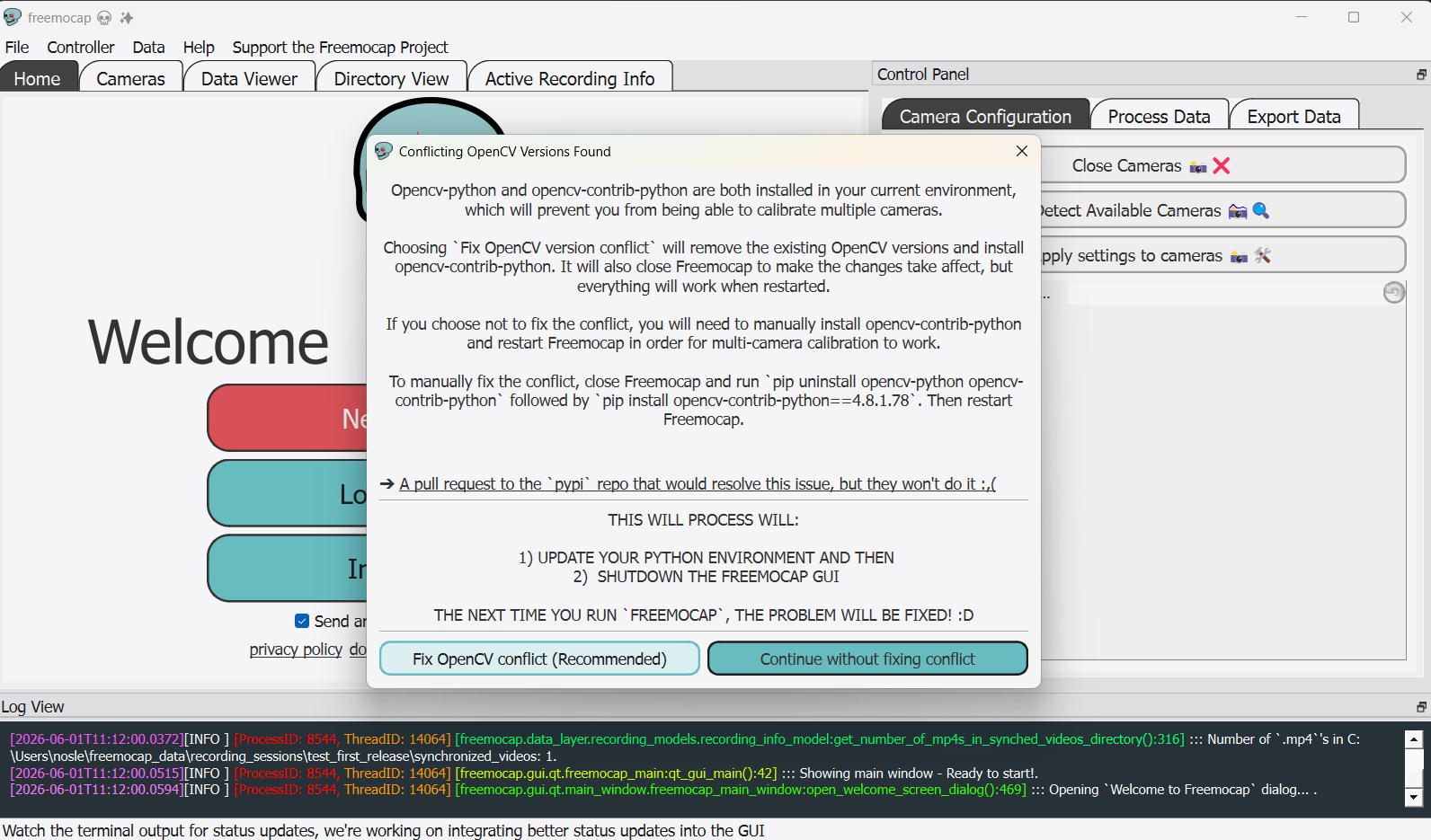Screen dimensions: 1431x840
Task: Click the red New button on Welcome screen
Action: click(288, 418)
